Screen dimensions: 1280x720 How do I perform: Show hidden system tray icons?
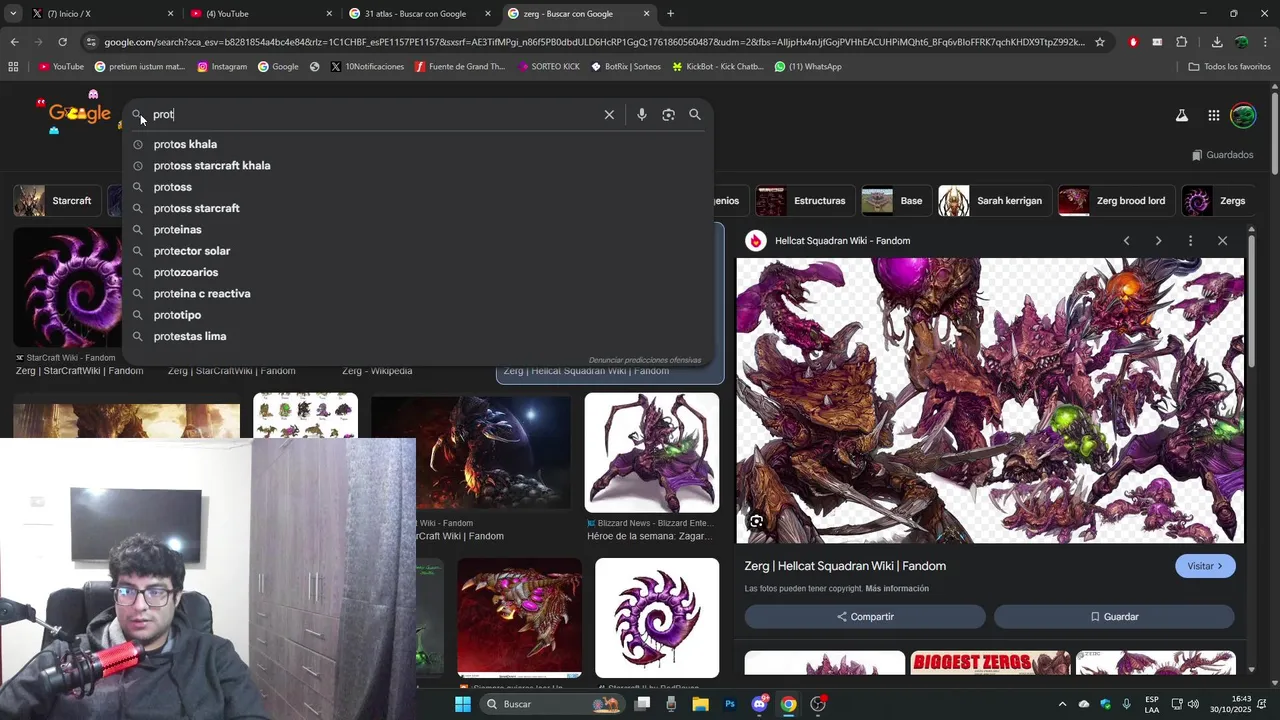1062,704
